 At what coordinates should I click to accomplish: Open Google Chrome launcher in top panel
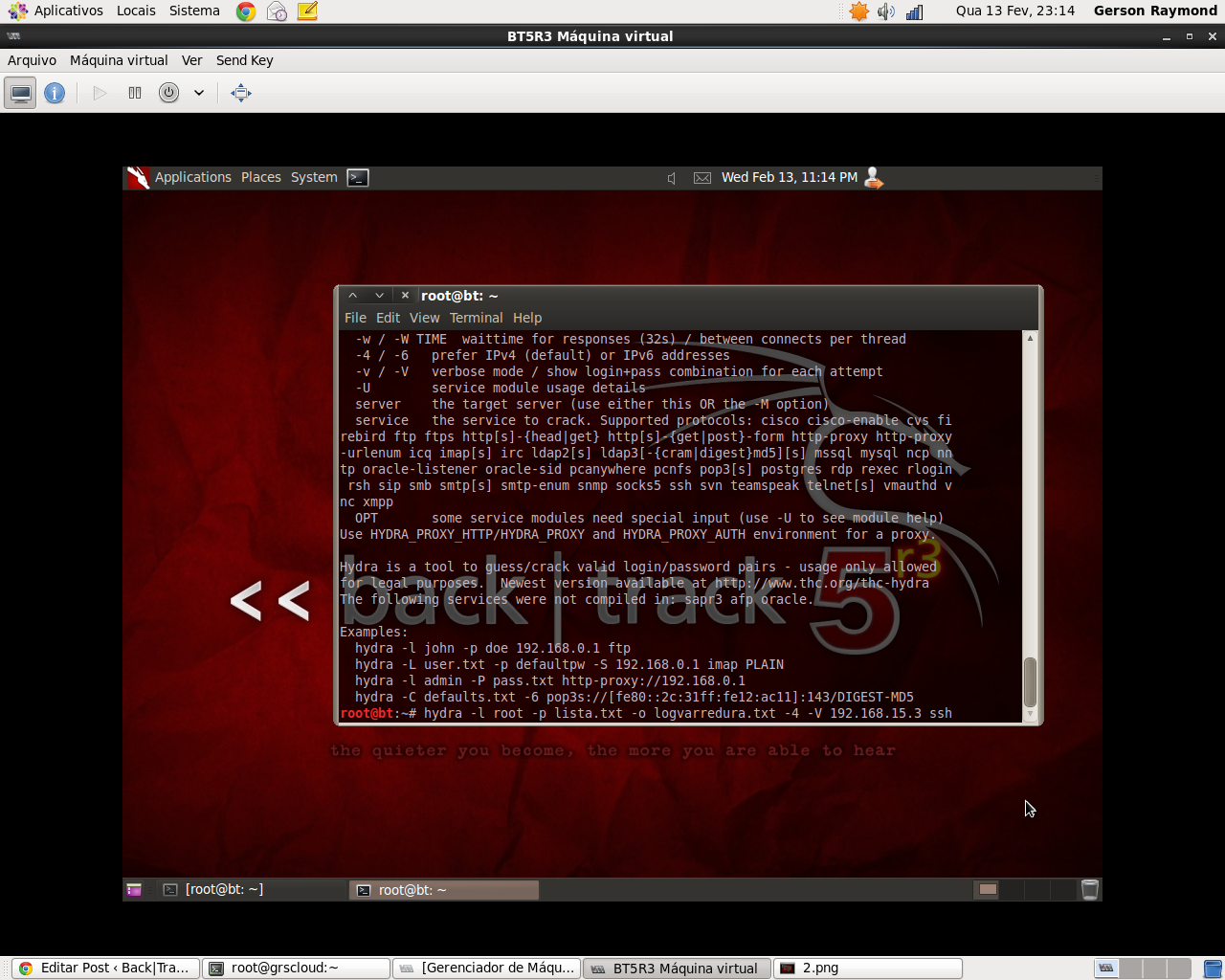246,11
